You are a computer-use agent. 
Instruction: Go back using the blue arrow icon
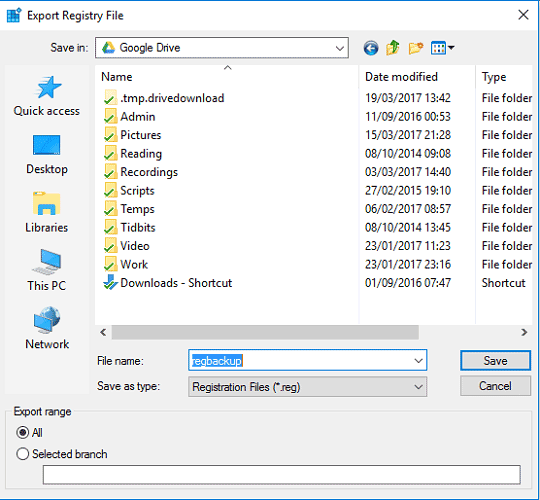pos(371,48)
